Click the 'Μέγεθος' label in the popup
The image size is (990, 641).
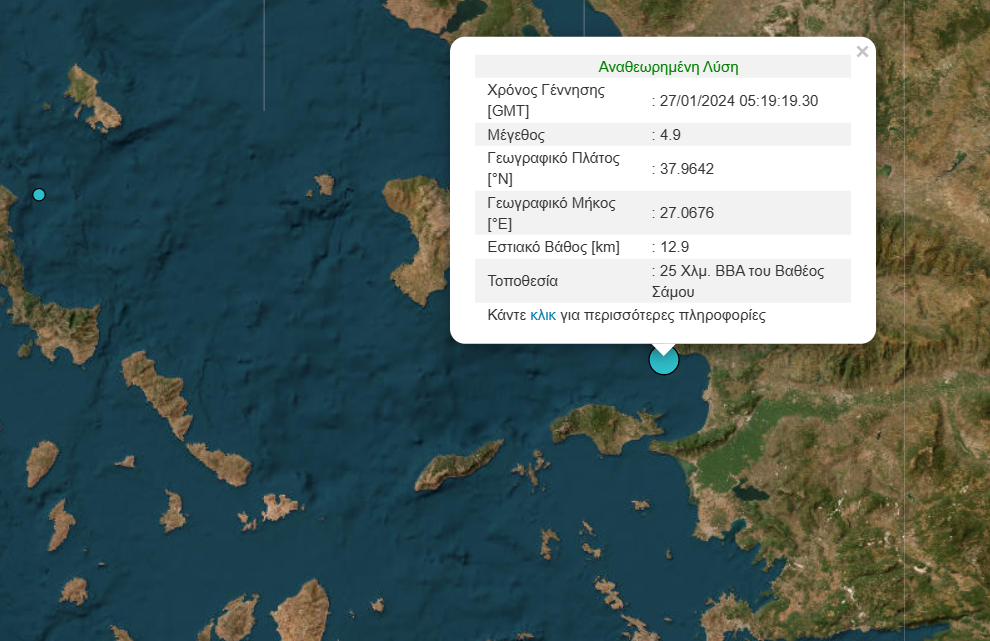(516, 134)
